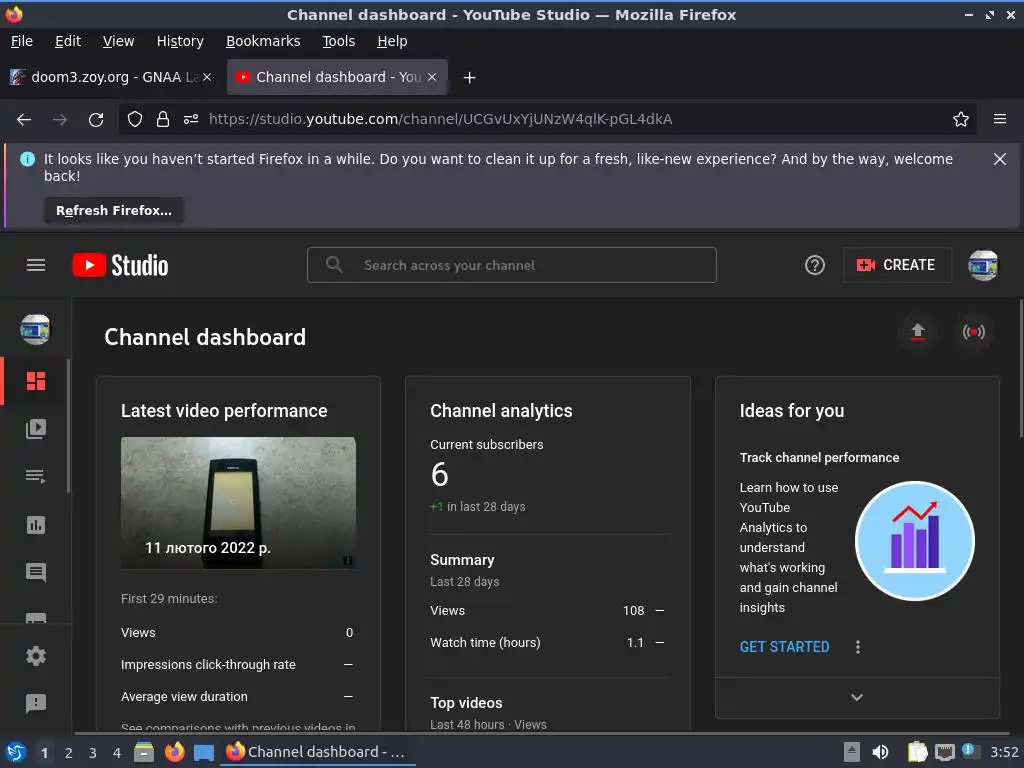Click the Go live broadcast icon
The height and width of the screenshot is (768, 1024).
pyautogui.click(x=973, y=332)
